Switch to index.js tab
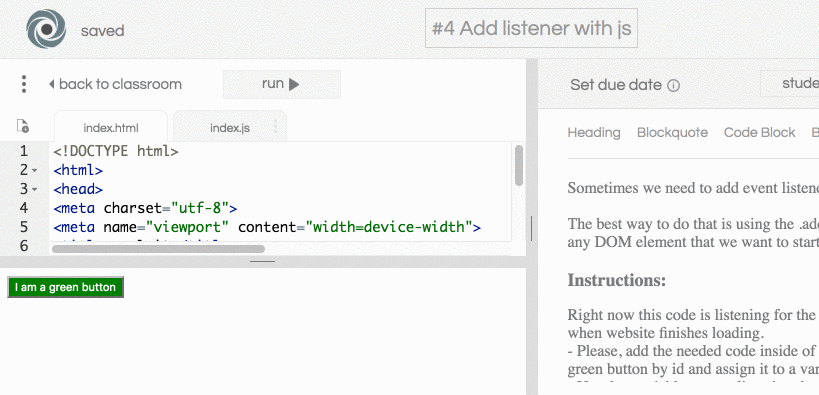This screenshot has width=819, height=395. click(x=230, y=128)
